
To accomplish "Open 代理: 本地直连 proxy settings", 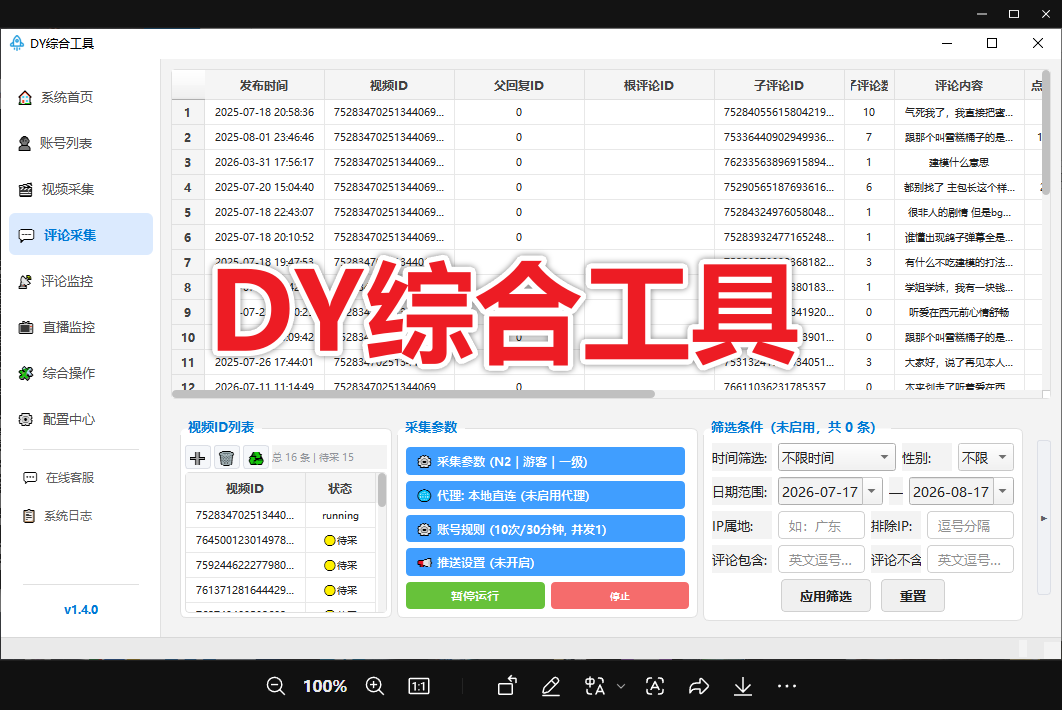I will 545,495.
